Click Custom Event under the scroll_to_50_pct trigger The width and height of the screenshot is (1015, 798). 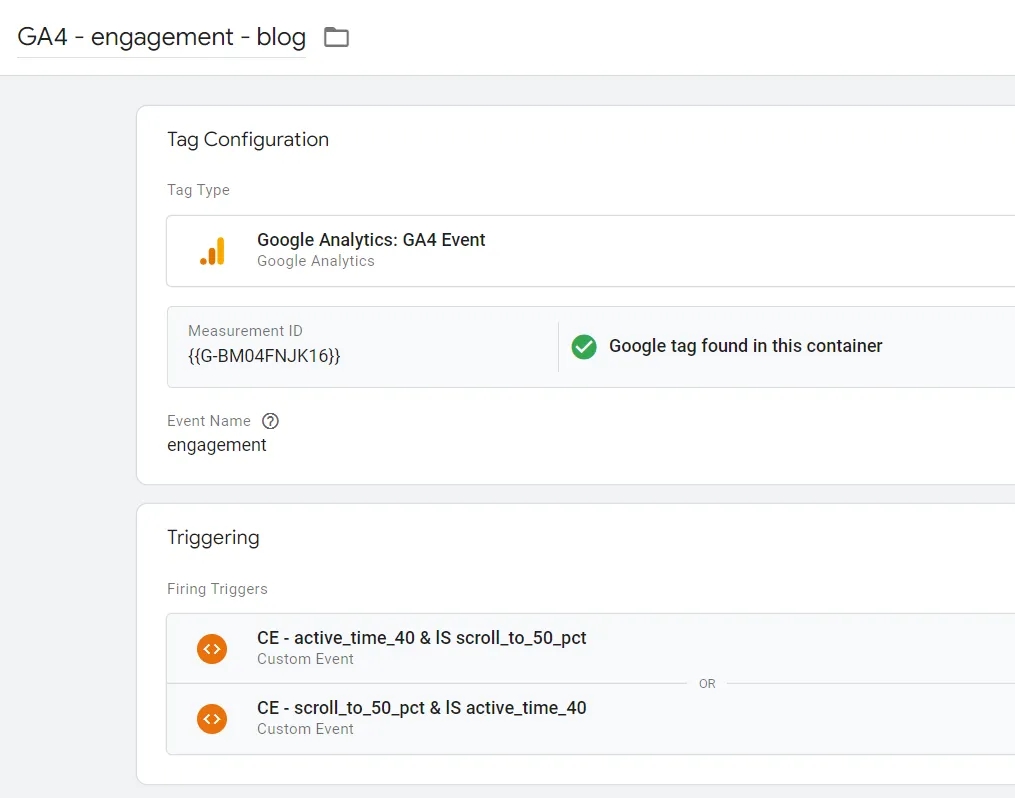click(x=305, y=729)
